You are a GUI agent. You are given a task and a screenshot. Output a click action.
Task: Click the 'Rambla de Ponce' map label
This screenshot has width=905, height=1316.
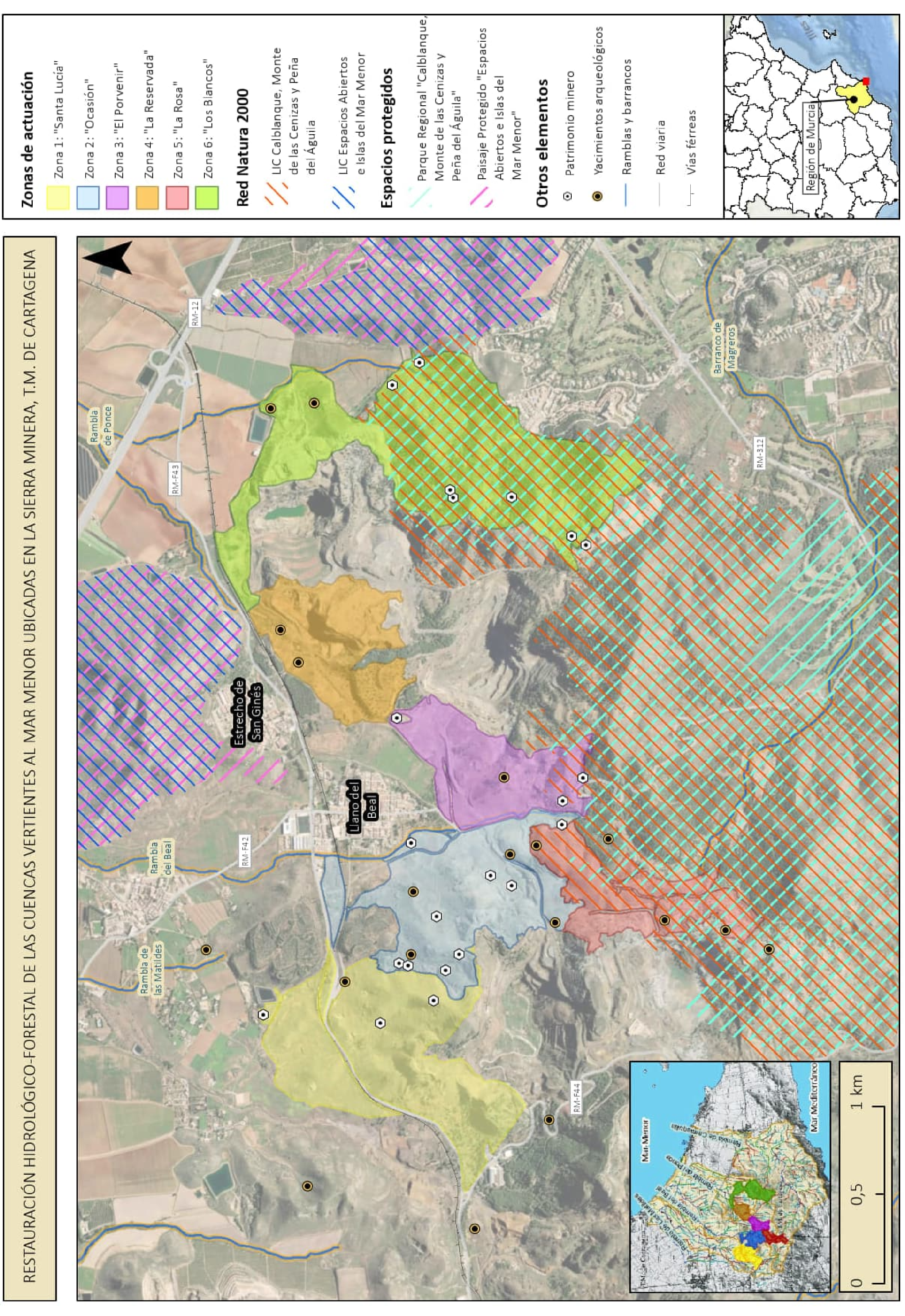(101, 425)
